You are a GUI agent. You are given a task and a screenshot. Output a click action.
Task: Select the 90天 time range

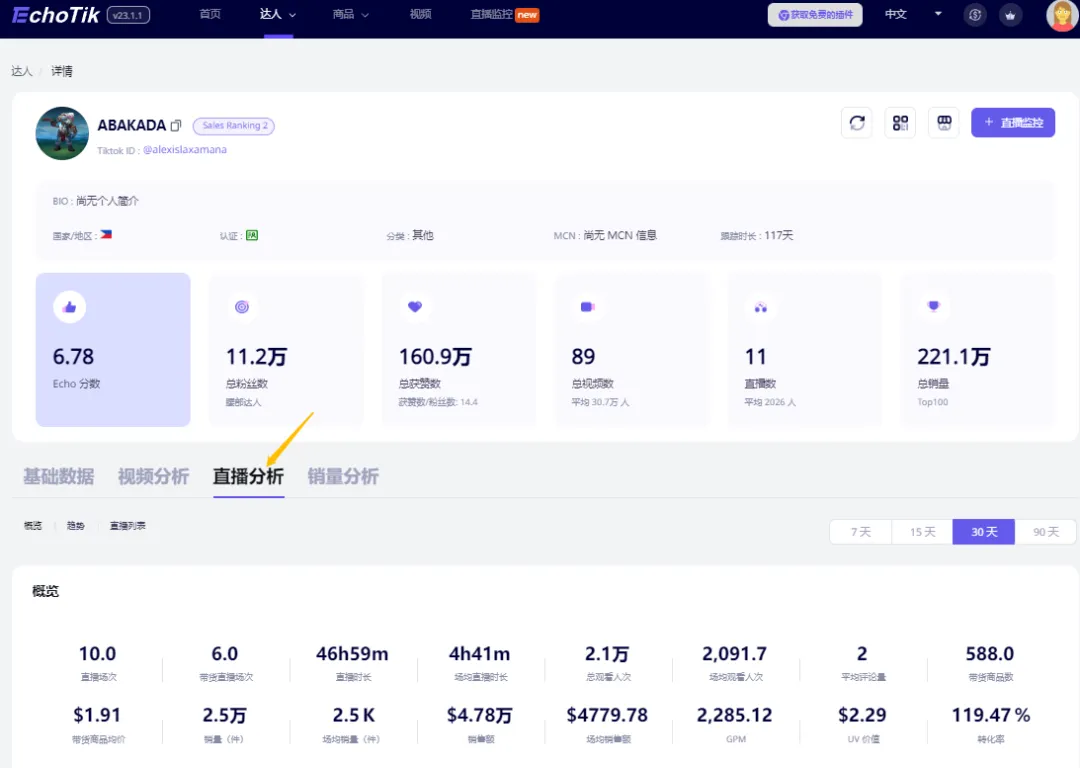(x=1046, y=532)
